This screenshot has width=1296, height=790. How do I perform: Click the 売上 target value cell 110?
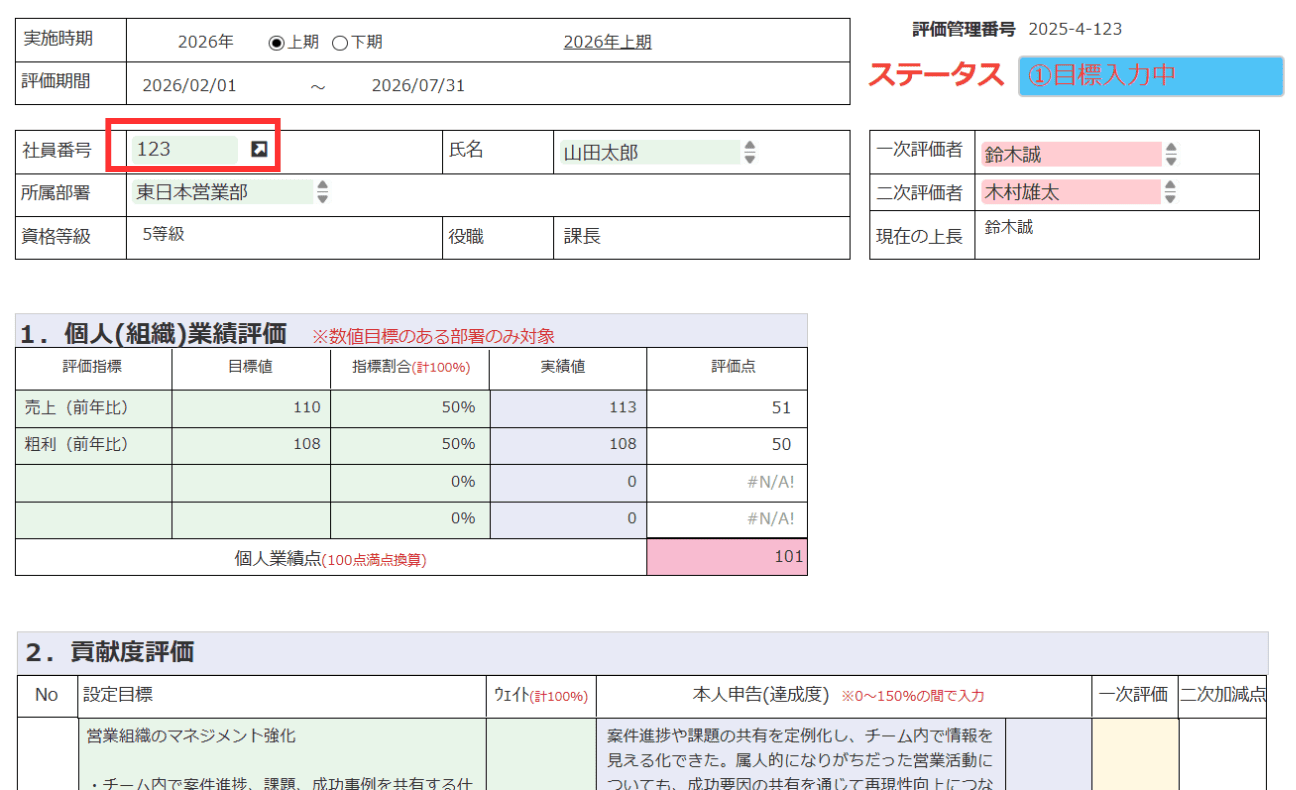click(x=251, y=408)
